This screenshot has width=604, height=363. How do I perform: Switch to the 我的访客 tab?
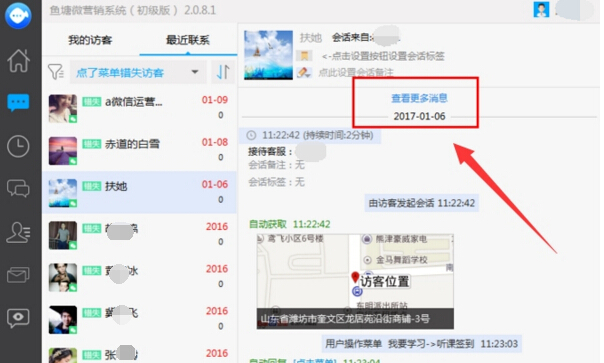coord(90,40)
